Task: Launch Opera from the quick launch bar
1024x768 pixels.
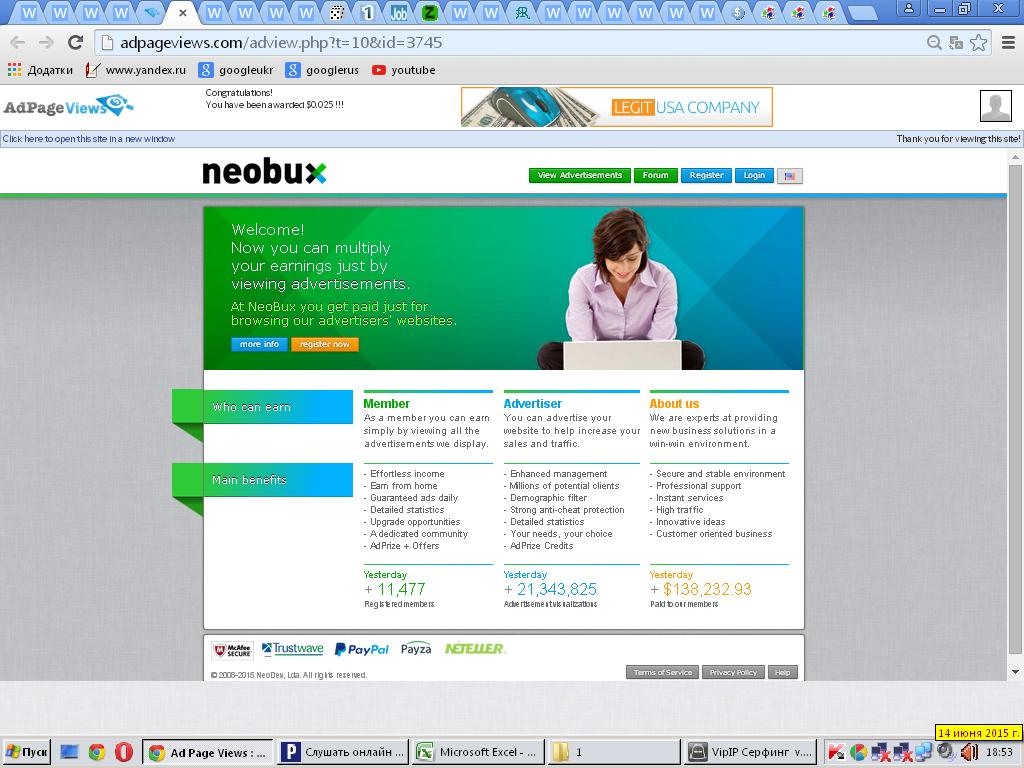Action: (123, 752)
